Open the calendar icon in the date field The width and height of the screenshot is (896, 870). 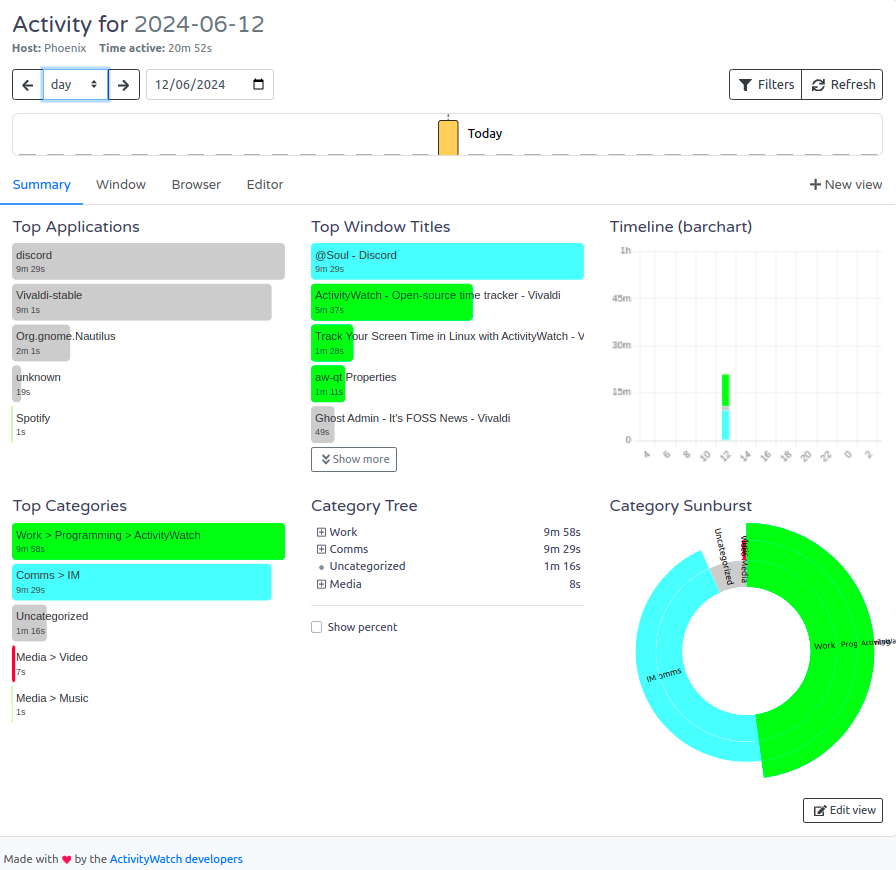pyautogui.click(x=256, y=85)
